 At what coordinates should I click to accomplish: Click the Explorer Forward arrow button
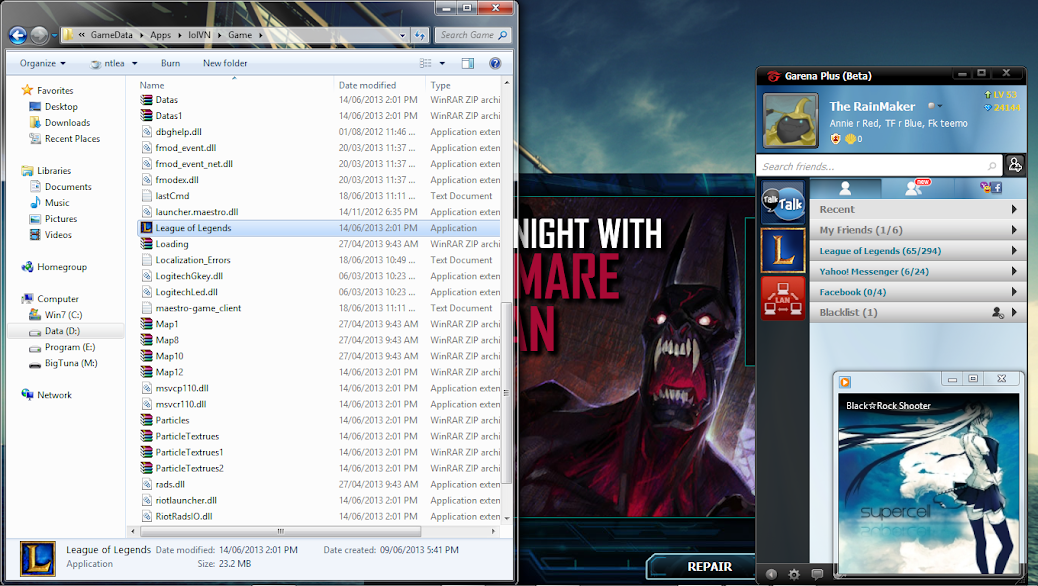(x=39, y=35)
